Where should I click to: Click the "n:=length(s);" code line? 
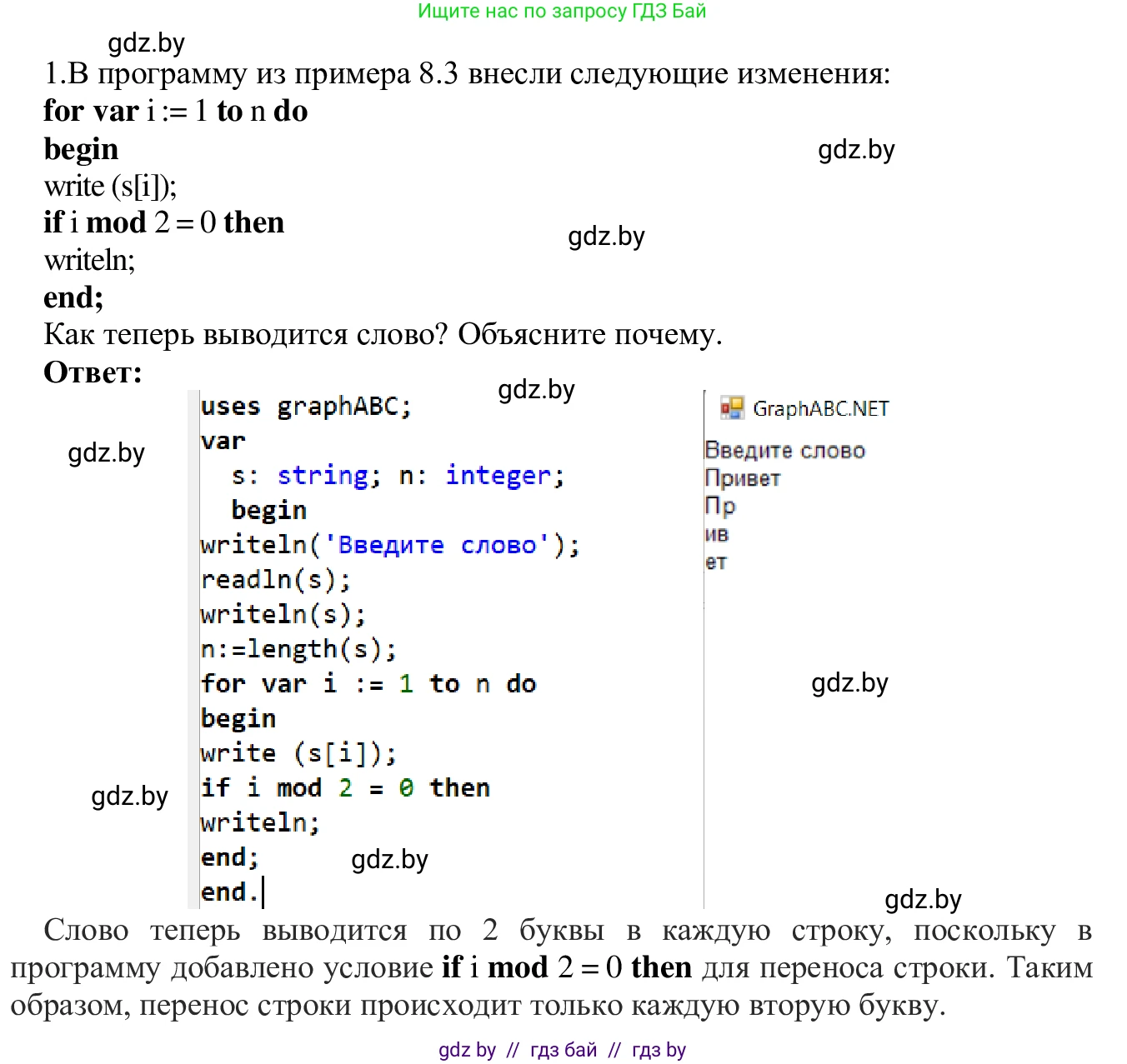298,649
